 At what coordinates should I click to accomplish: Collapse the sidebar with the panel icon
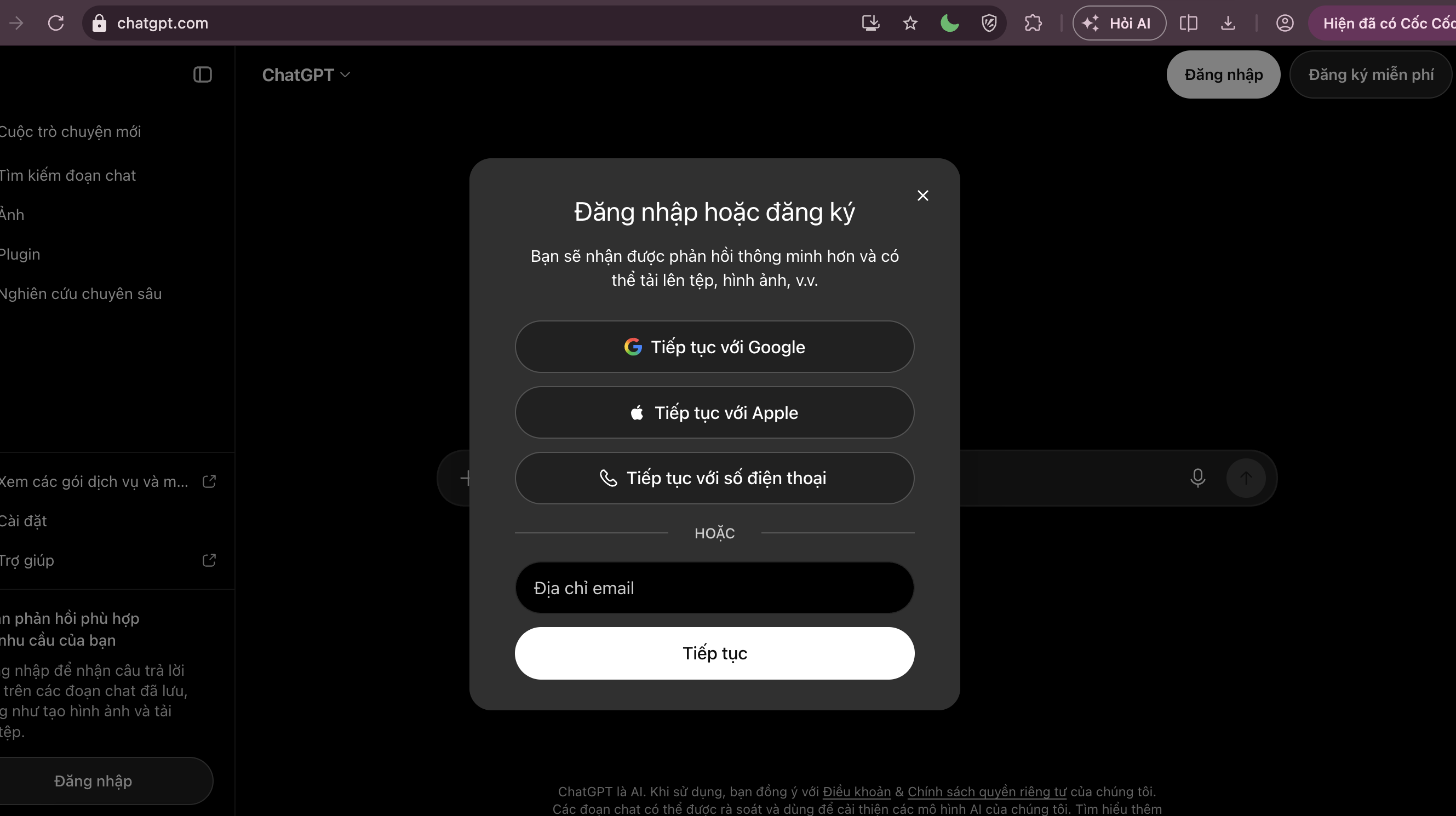[x=202, y=74]
